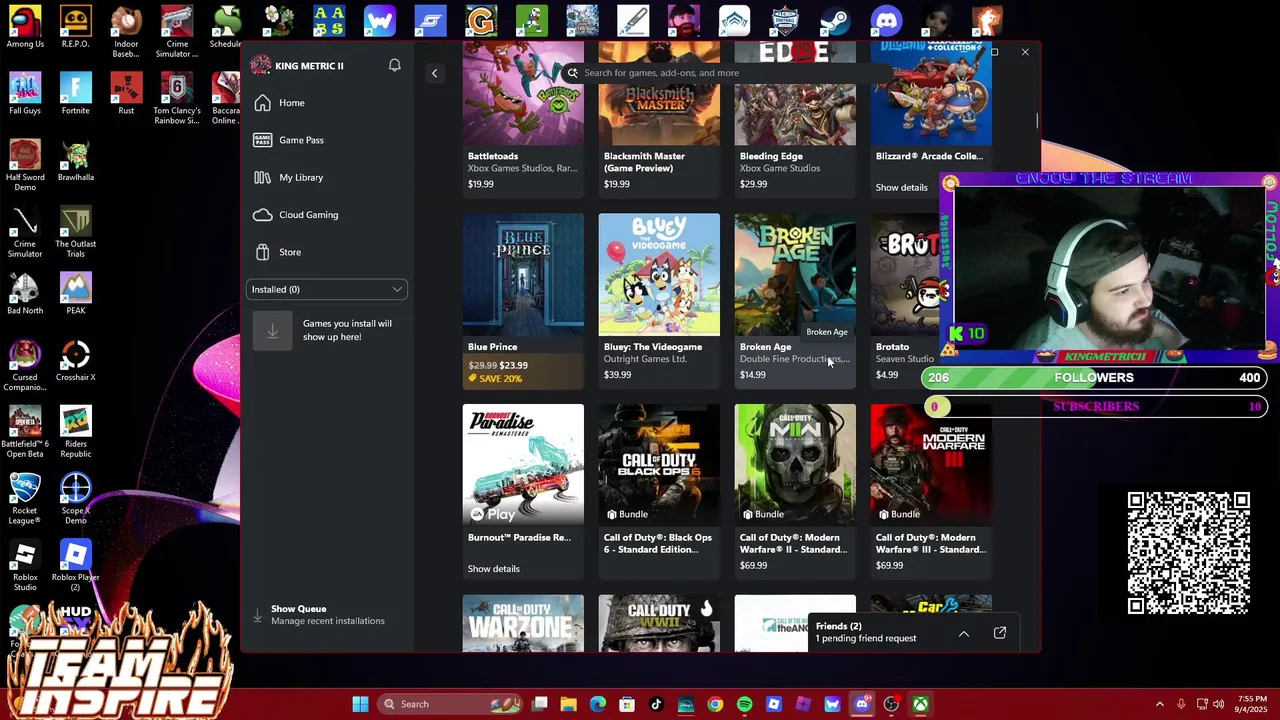Click the Among Us desktop icon

pyautogui.click(x=25, y=27)
